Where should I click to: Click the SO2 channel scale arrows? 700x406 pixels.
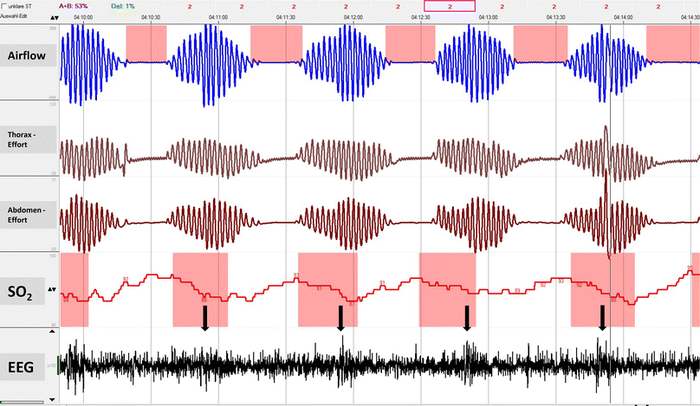(x=54, y=291)
